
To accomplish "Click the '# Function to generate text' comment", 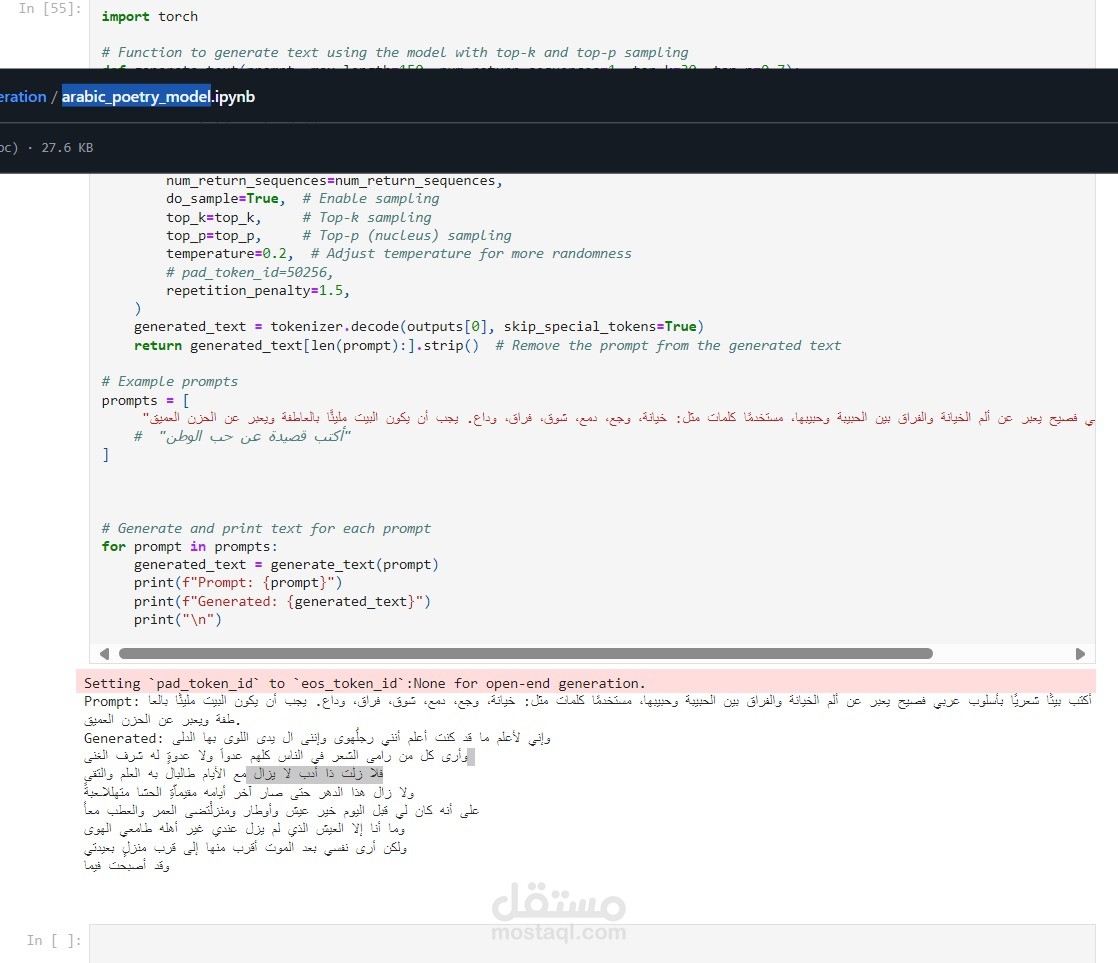I will tap(395, 53).
